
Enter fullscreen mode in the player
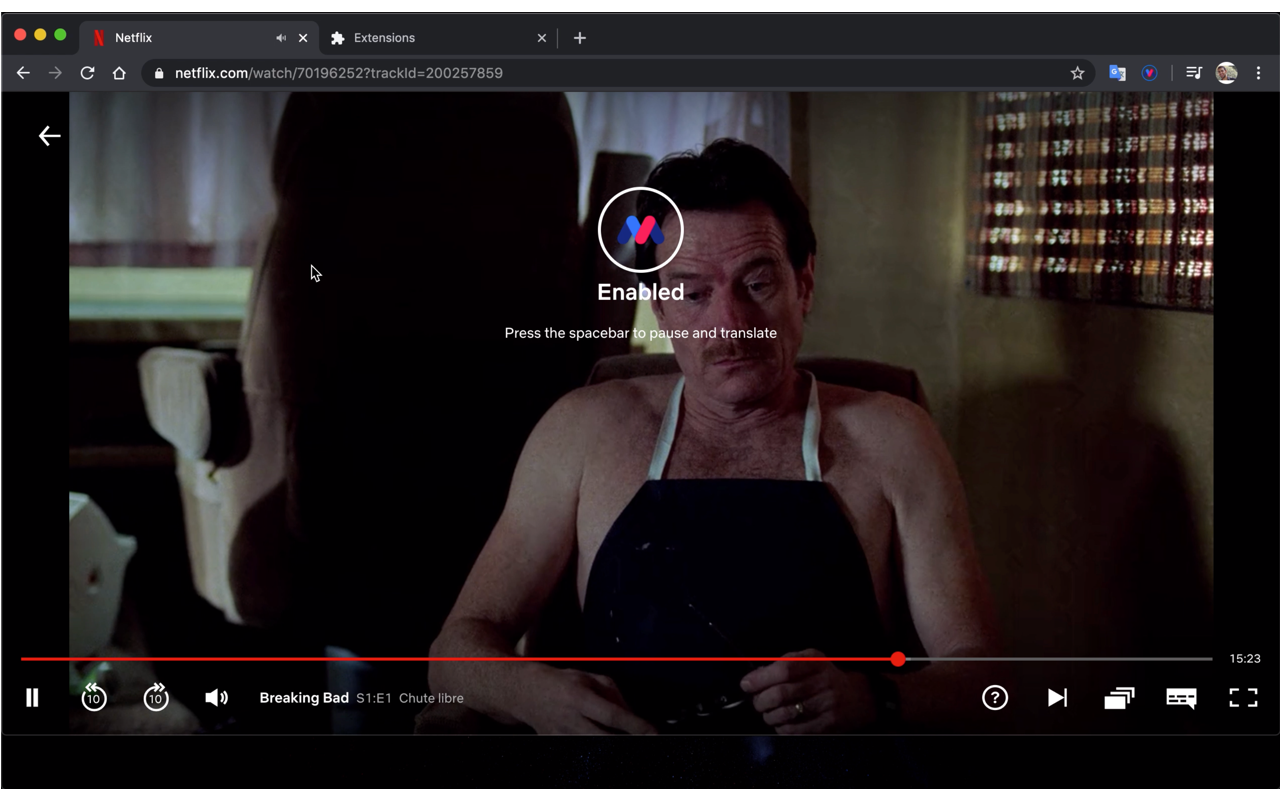coord(1243,697)
